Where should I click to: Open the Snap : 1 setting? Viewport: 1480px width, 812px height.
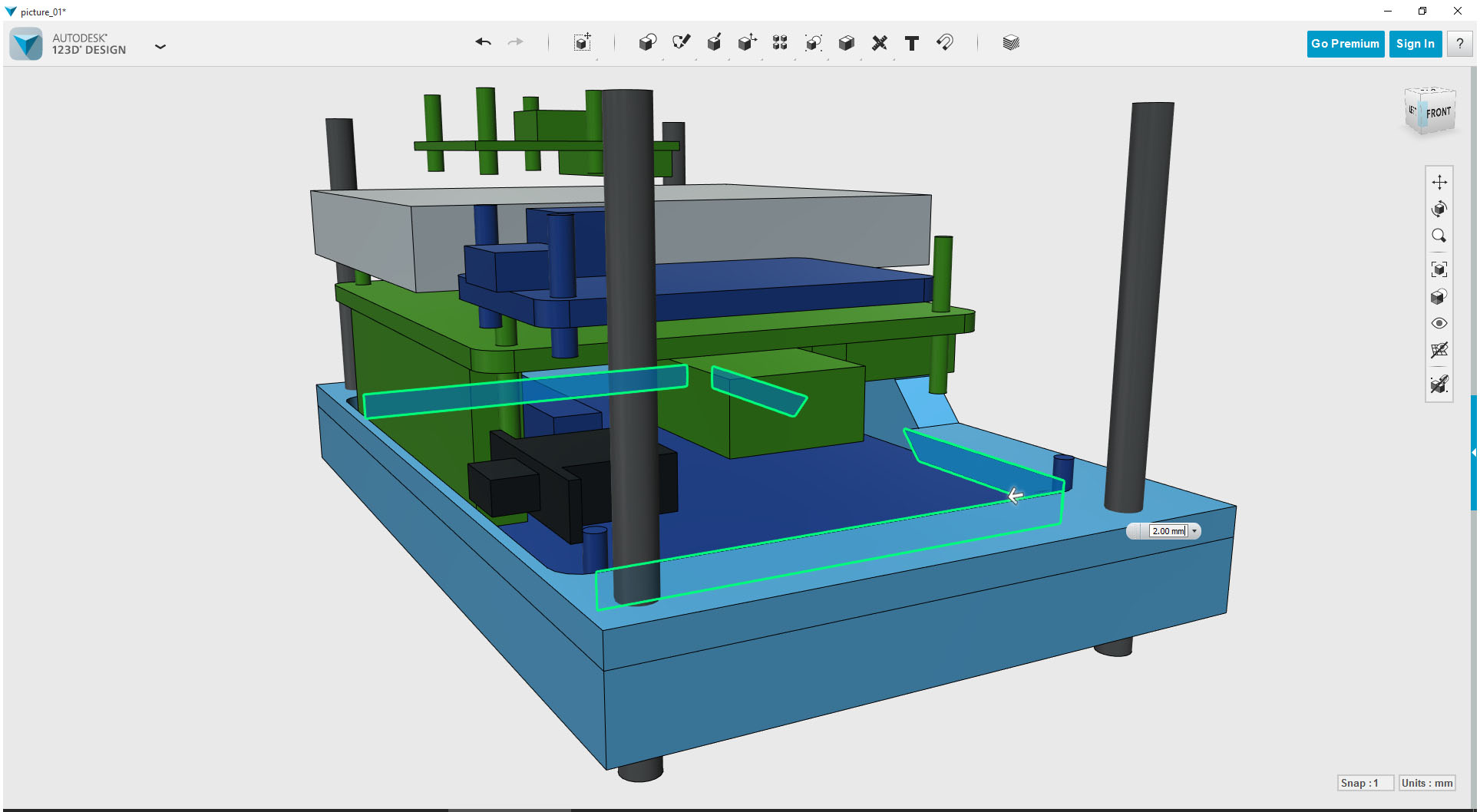1365,783
